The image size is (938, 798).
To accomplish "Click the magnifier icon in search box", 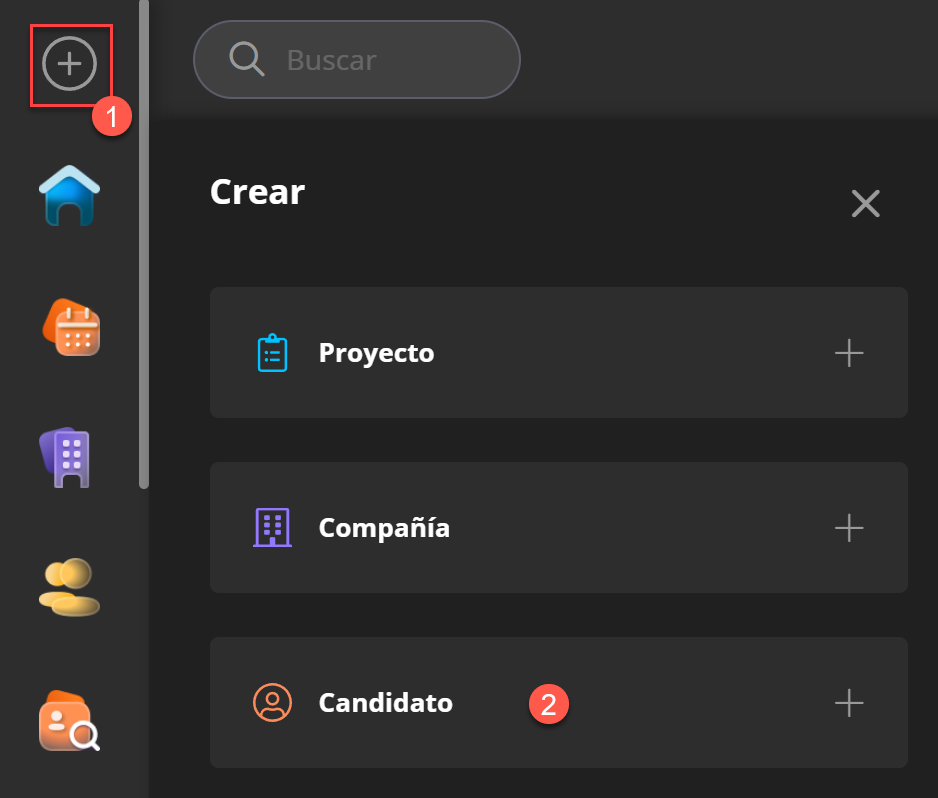I will pyautogui.click(x=246, y=60).
